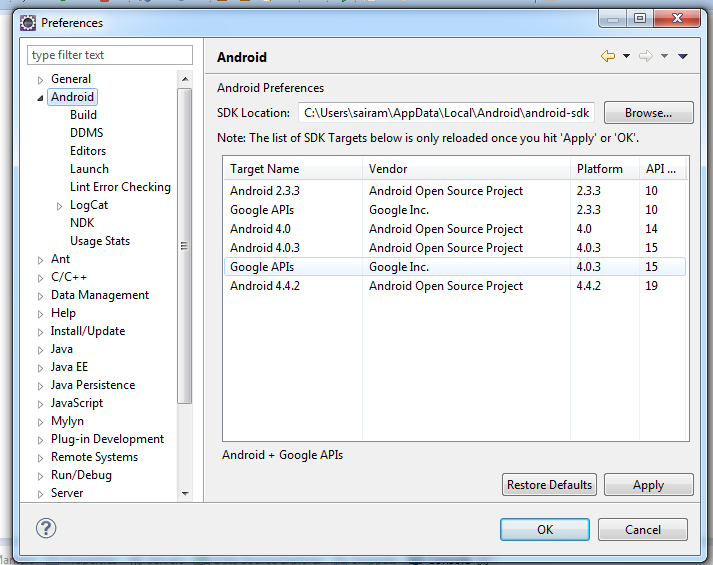Expand the General tree node
Screen dimensions: 713x565
click(40, 80)
